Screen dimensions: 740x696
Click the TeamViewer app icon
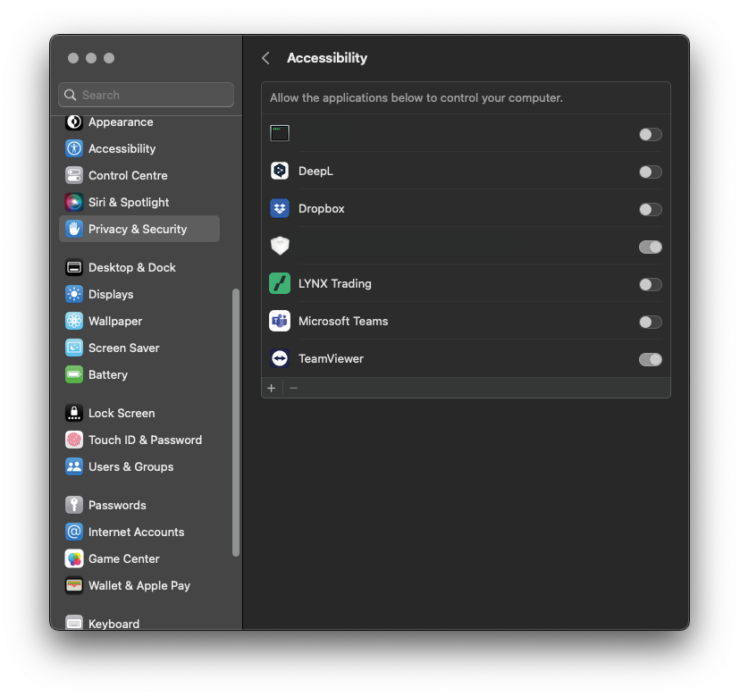tap(280, 359)
